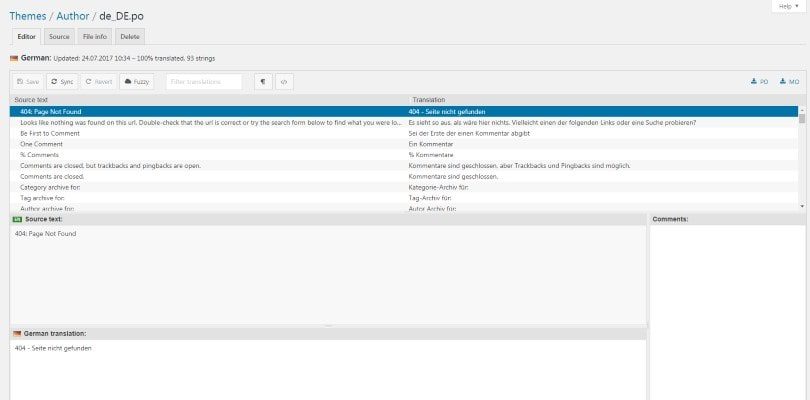
Task: Open the Help dropdown
Action: [x=788, y=6]
